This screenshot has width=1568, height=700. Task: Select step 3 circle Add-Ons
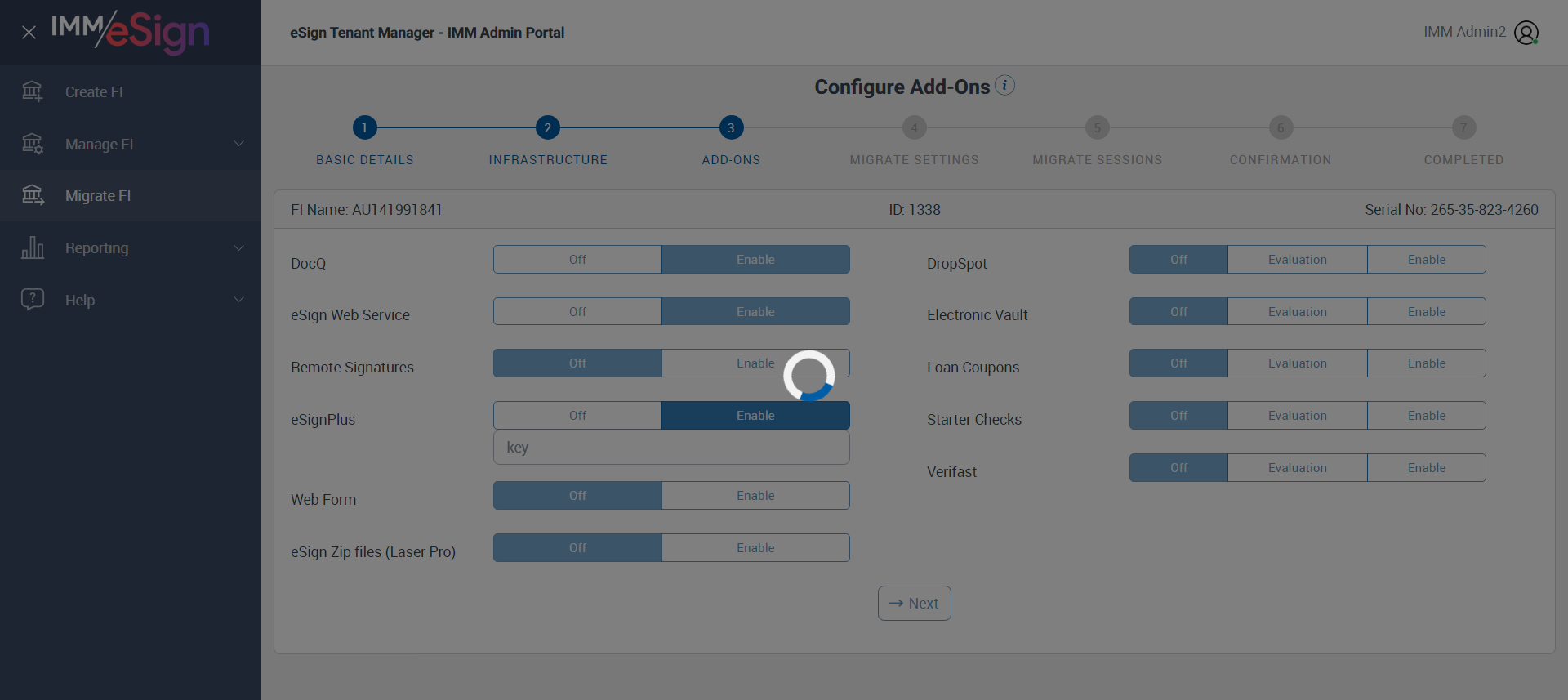(x=731, y=127)
